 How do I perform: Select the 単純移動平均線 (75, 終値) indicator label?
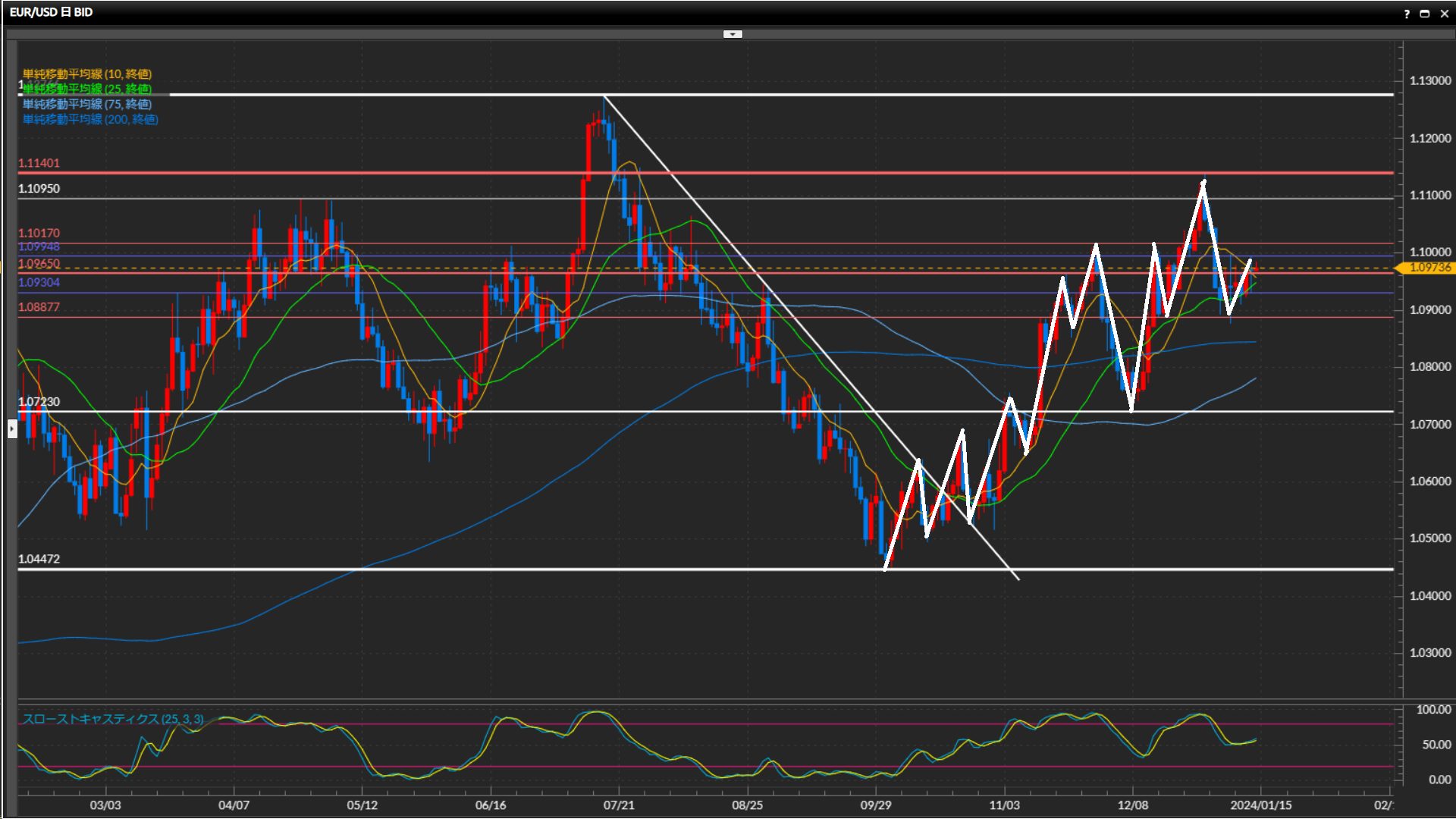[87, 104]
